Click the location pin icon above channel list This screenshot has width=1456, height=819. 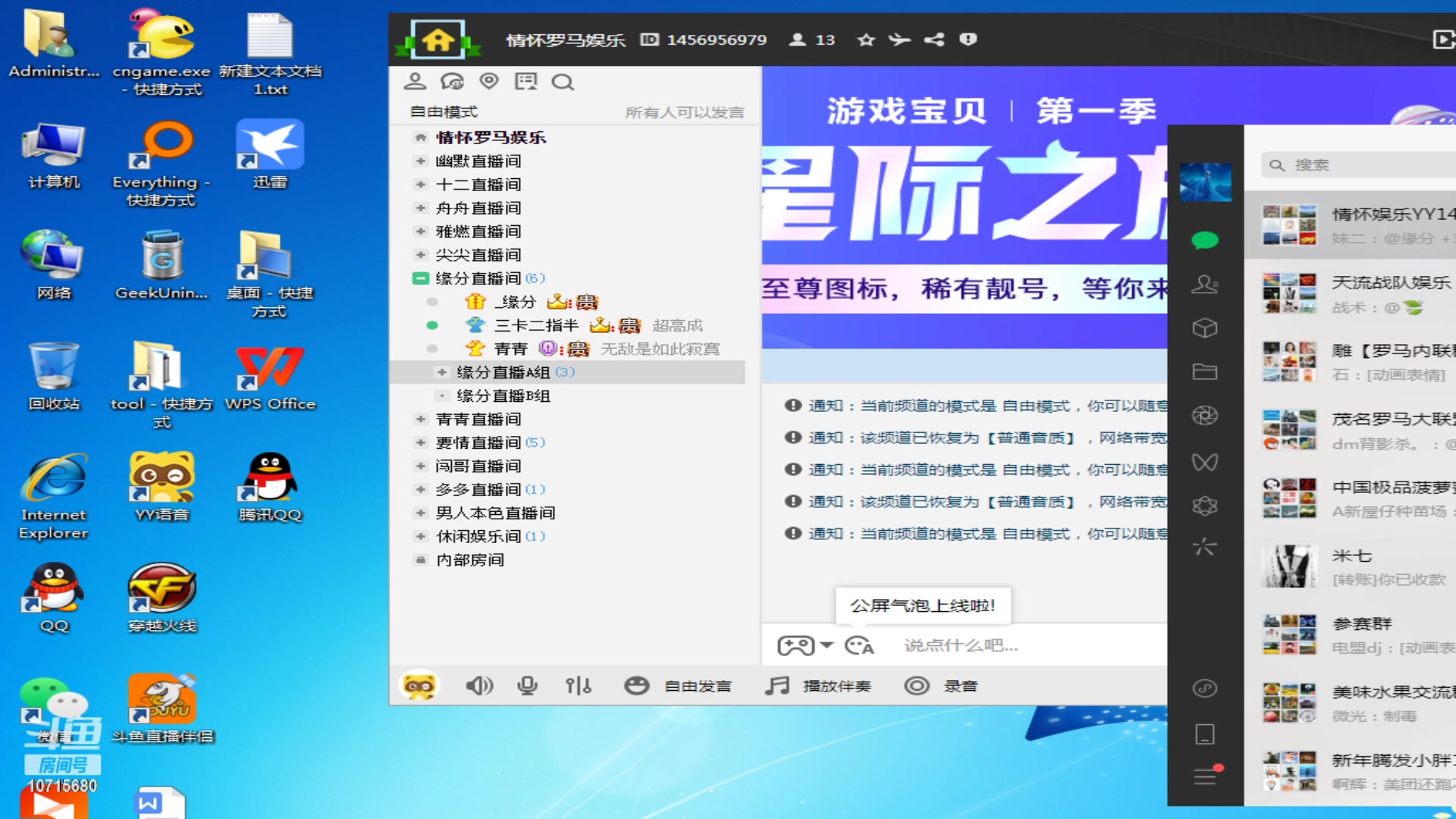(489, 81)
